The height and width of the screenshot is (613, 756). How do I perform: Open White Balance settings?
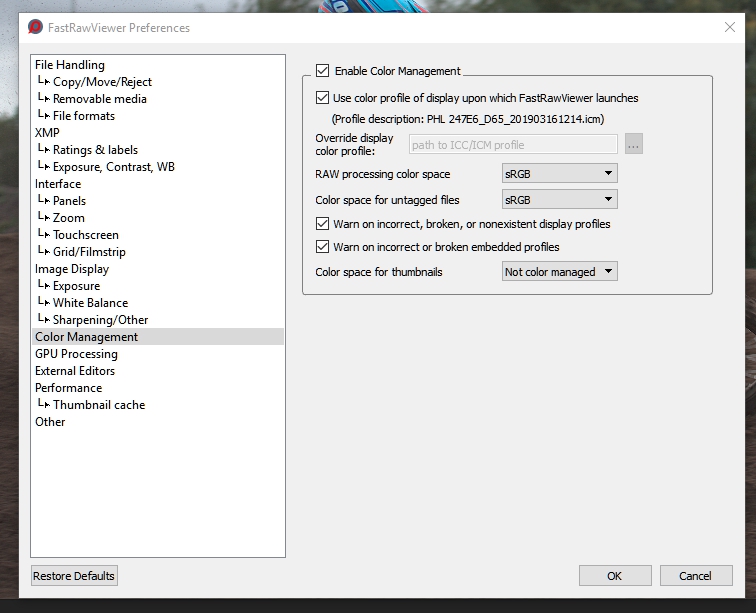tap(158, 303)
